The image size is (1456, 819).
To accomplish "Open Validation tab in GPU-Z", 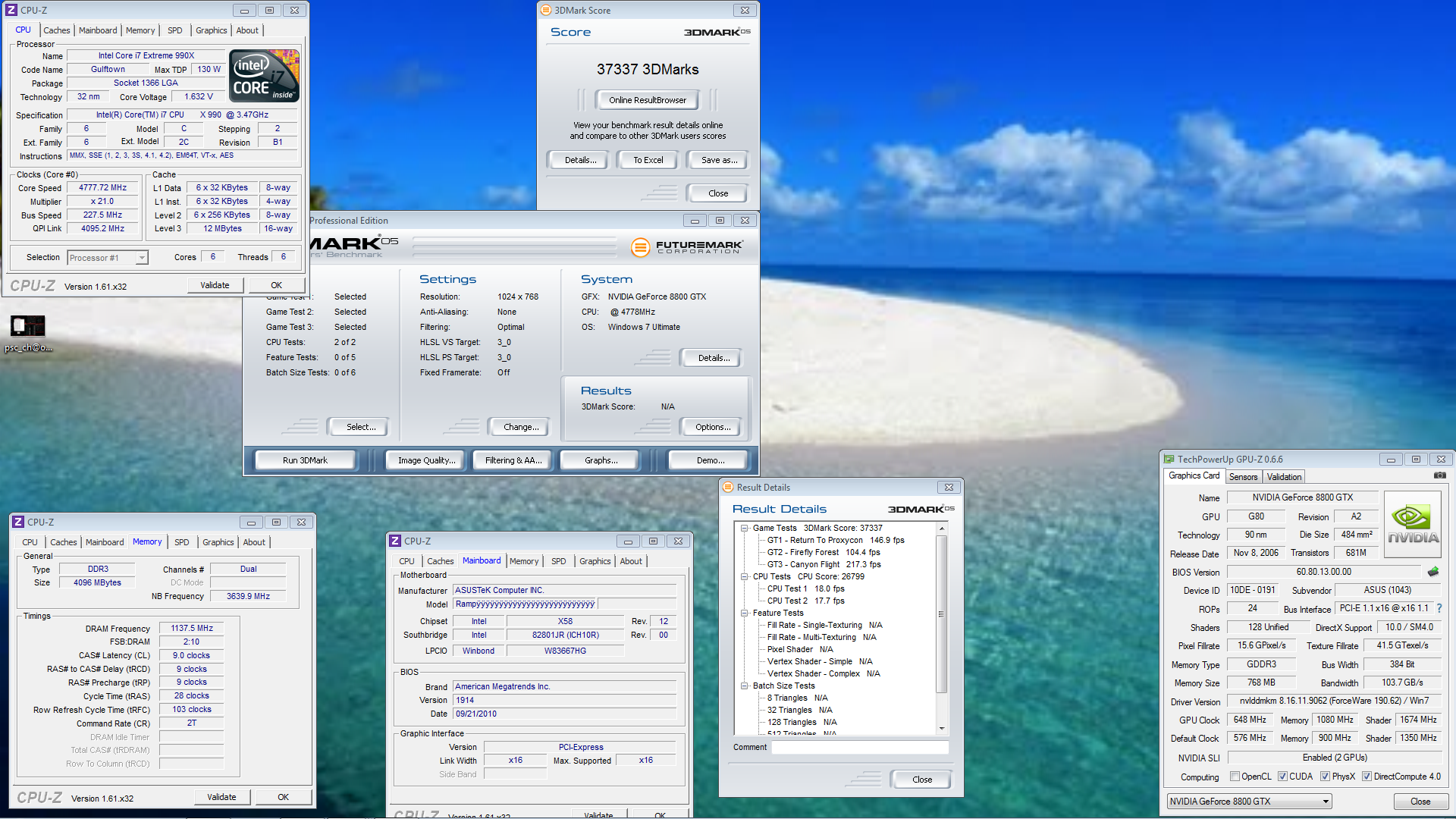I will 1284,476.
